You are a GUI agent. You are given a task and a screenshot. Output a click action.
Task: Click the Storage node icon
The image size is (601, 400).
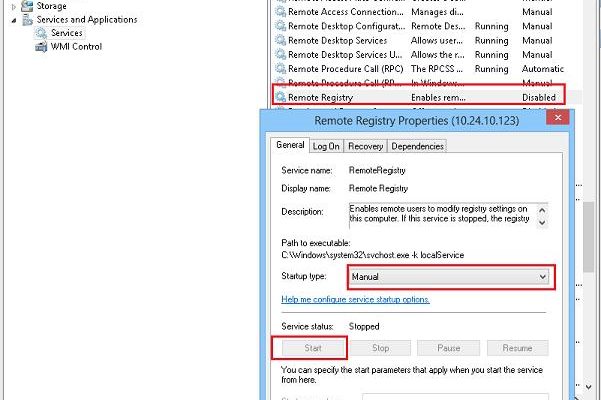pyautogui.click(x=28, y=6)
